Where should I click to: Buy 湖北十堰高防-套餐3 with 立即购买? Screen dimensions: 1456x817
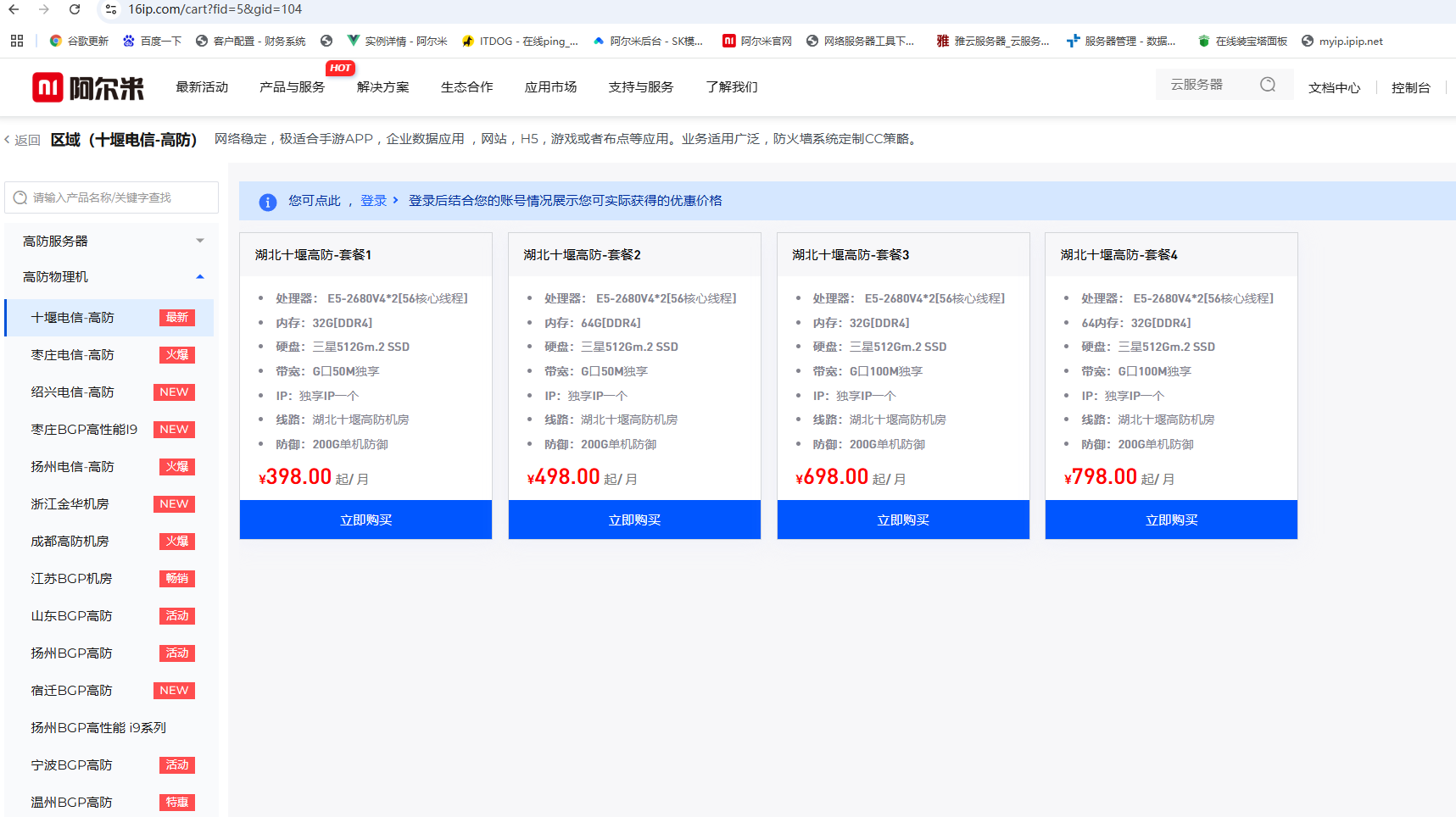click(903, 520)
